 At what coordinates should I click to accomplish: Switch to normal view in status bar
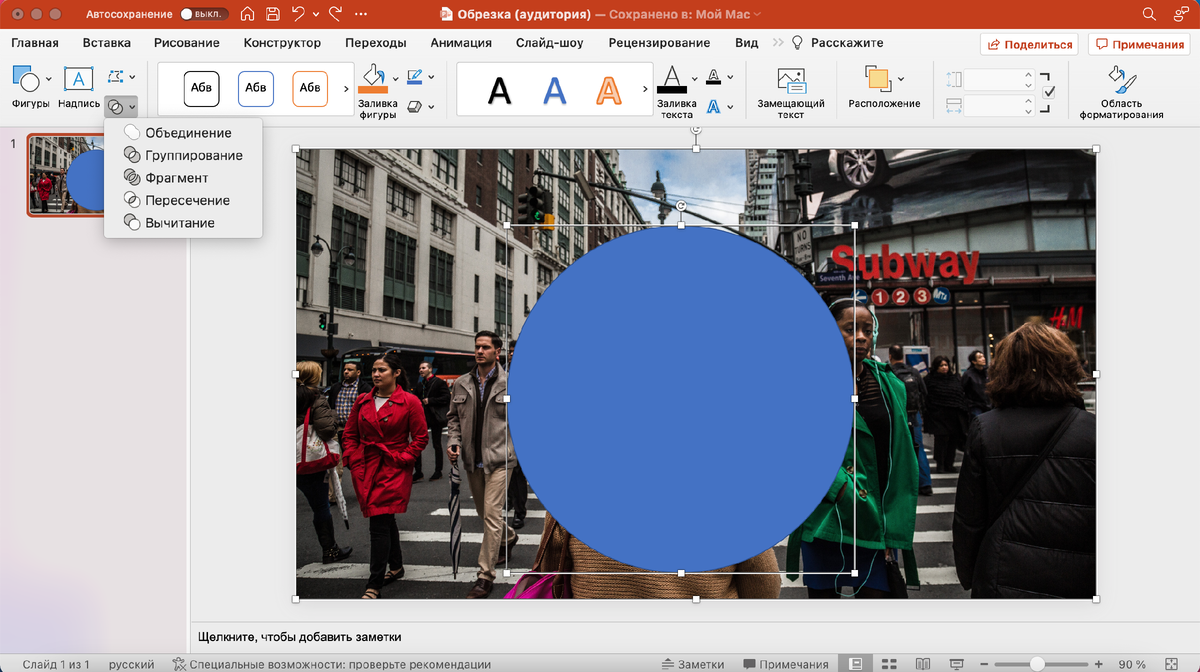(x=855, y=664)
